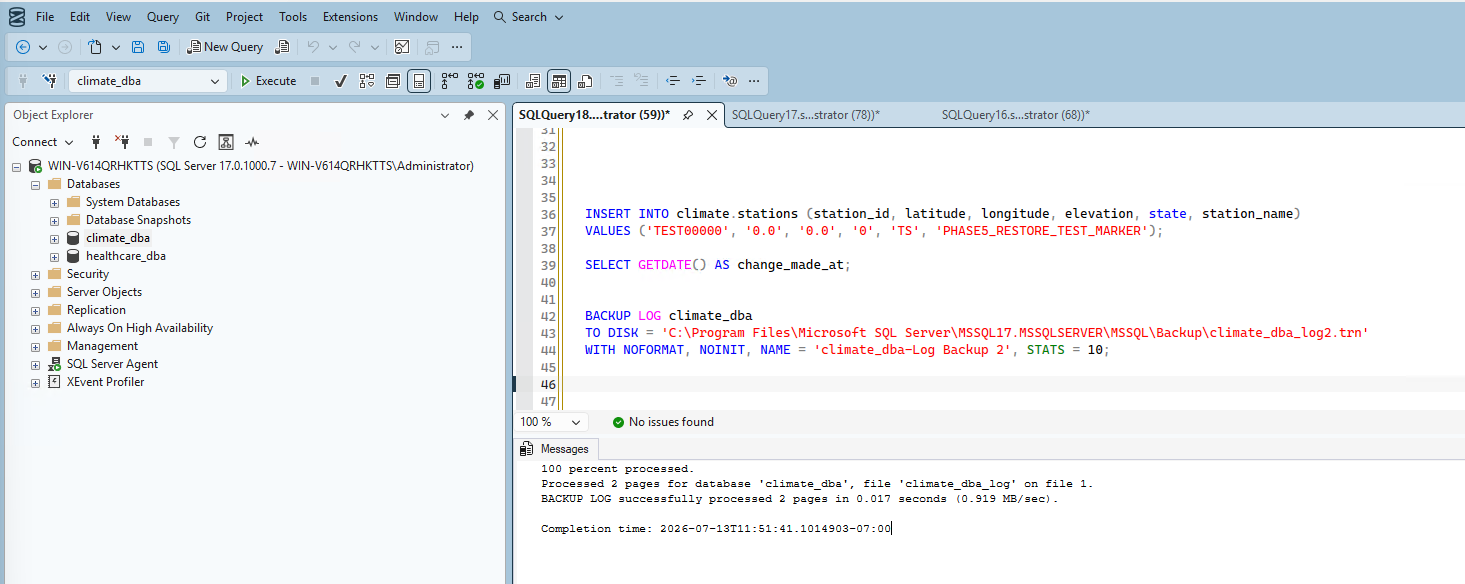Click the No issues found indicator
This screenshot has height=584, width=1465.
click(663, 422)
